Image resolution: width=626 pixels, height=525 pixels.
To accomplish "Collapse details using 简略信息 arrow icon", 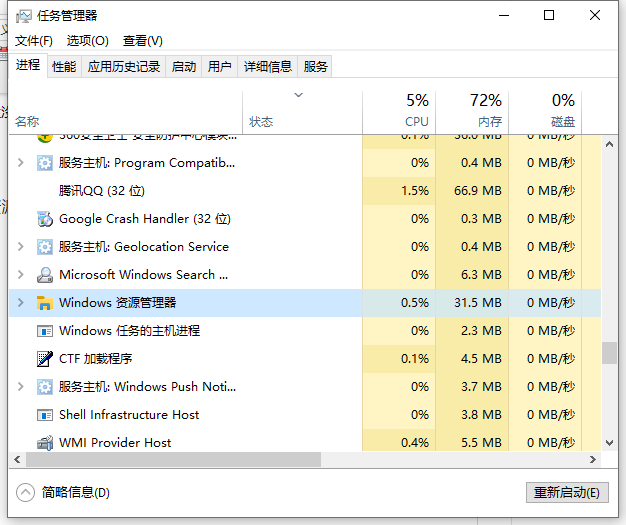I will point(26,492).
